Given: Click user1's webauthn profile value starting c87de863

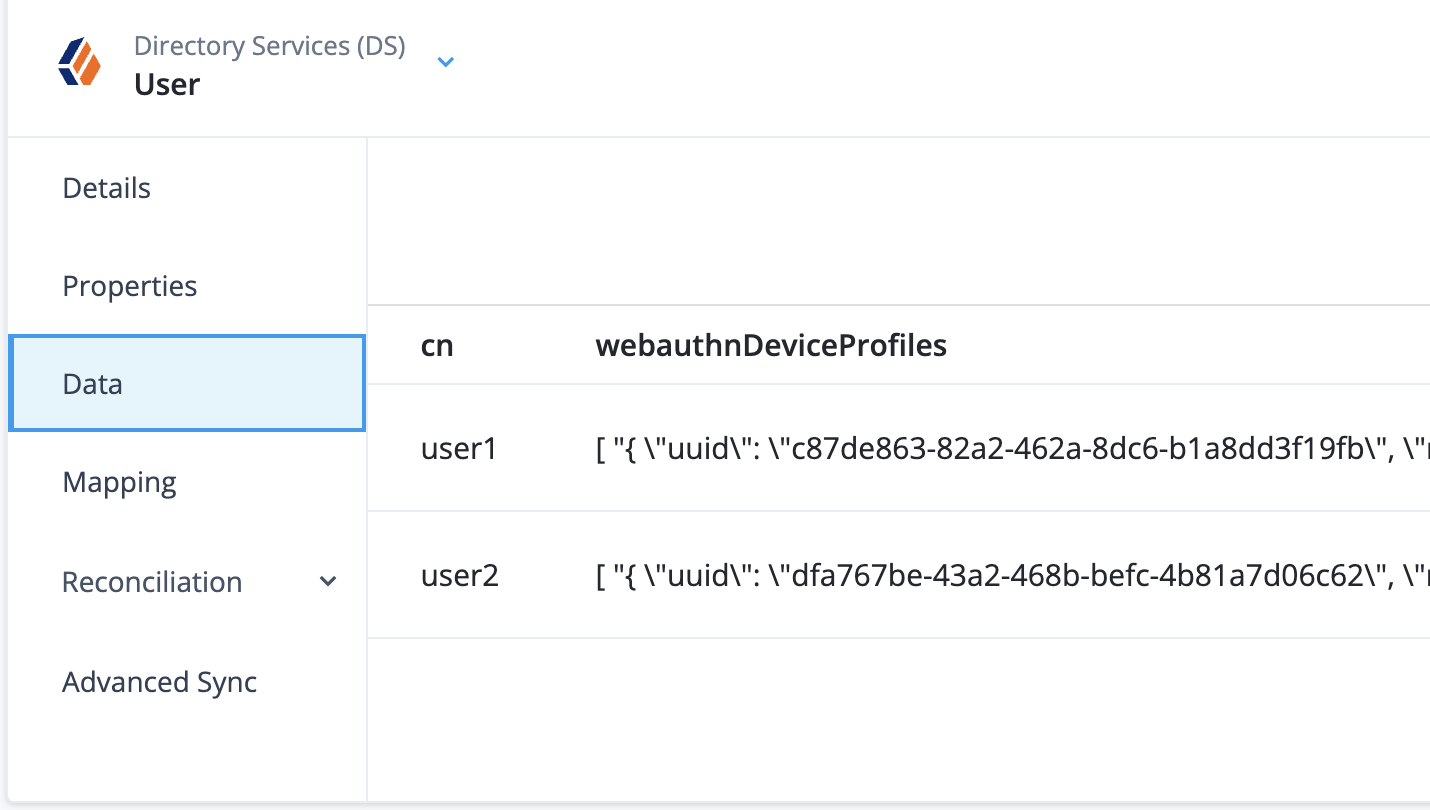Looking at the screenshot, I should [1012, 450].
